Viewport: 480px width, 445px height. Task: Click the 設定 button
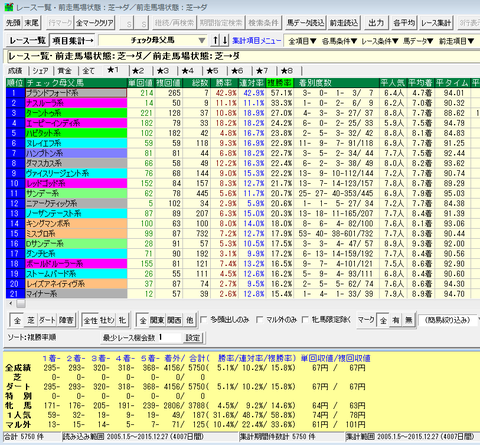(193, 338)
